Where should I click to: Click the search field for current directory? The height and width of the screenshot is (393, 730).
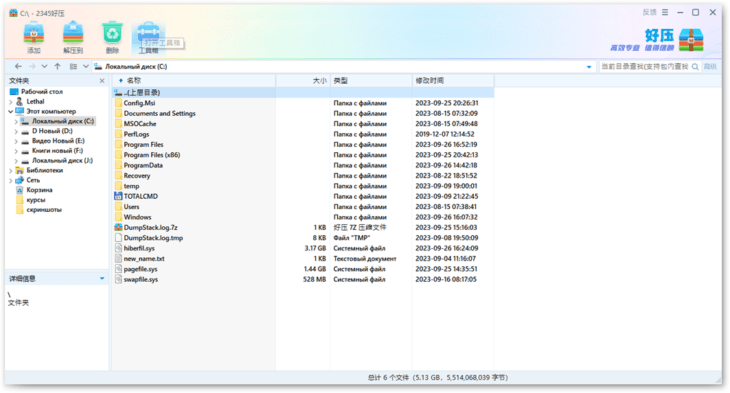coord(645,67)
